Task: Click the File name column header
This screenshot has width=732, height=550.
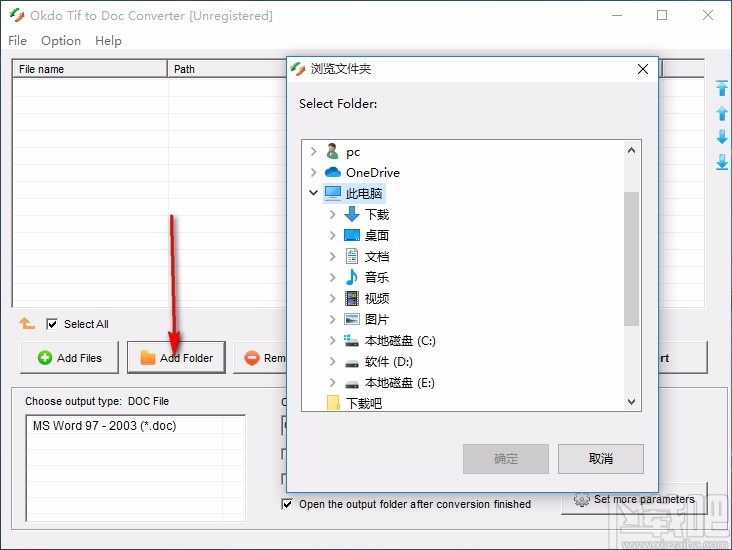Action: pyautogui.click(x=90, y=69)
